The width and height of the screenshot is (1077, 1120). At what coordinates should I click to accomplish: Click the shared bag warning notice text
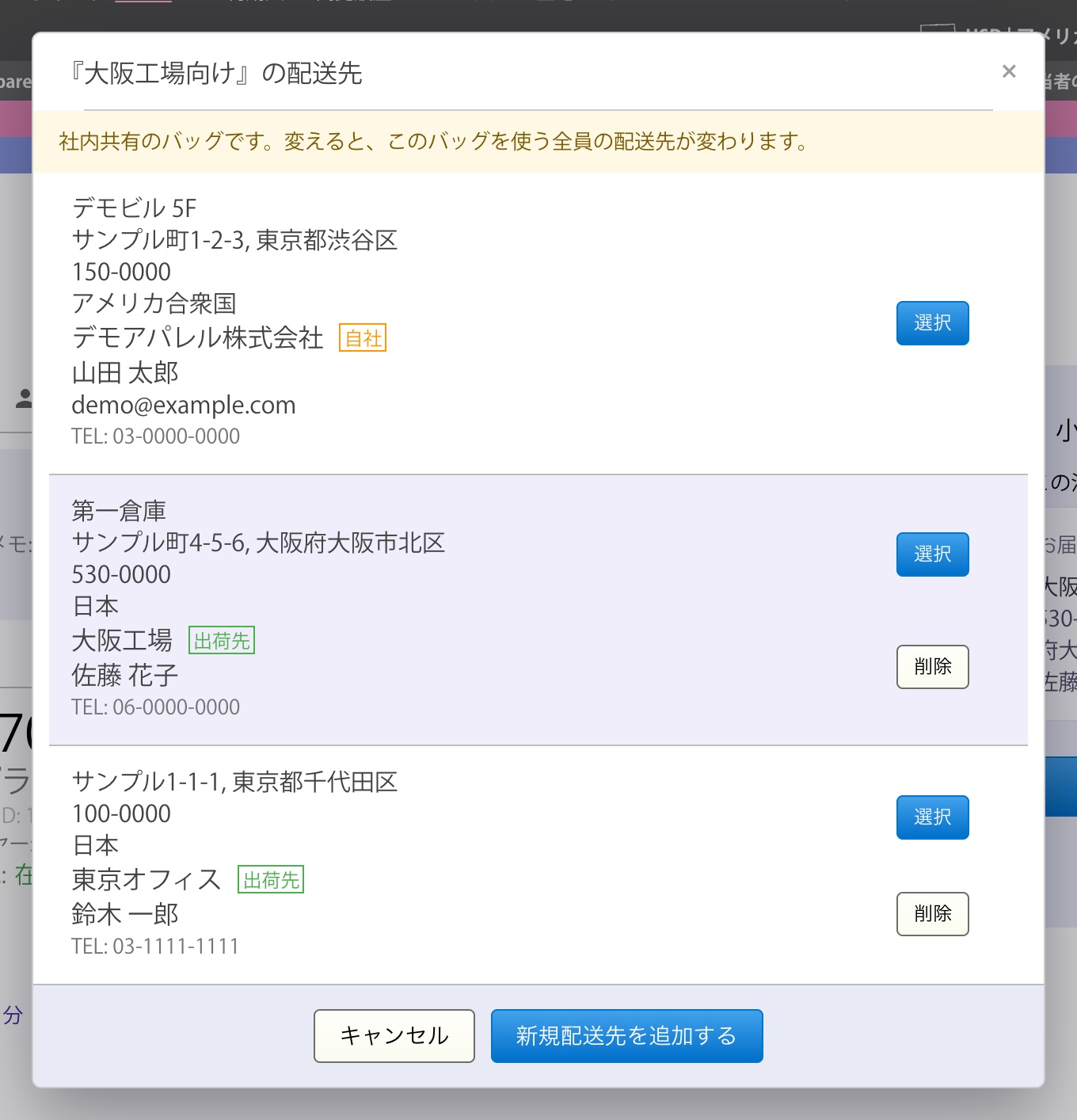(x=434, y=142)
